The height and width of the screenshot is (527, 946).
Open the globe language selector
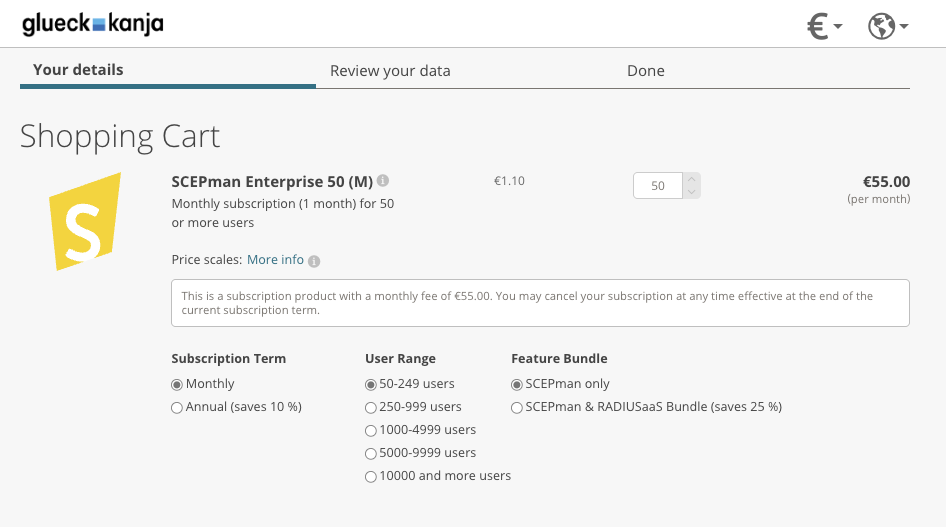[x=888, y=27]
